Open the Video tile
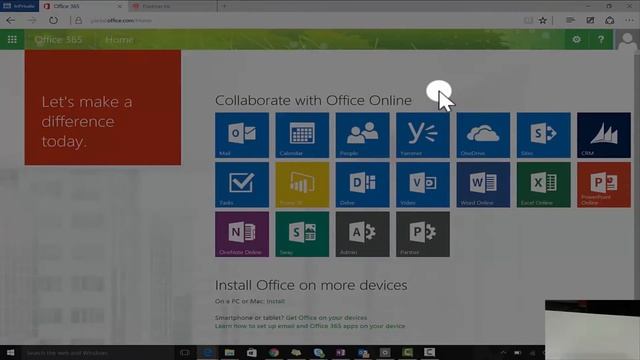Screen dimensions: 640x360 [x=423, y=184]
